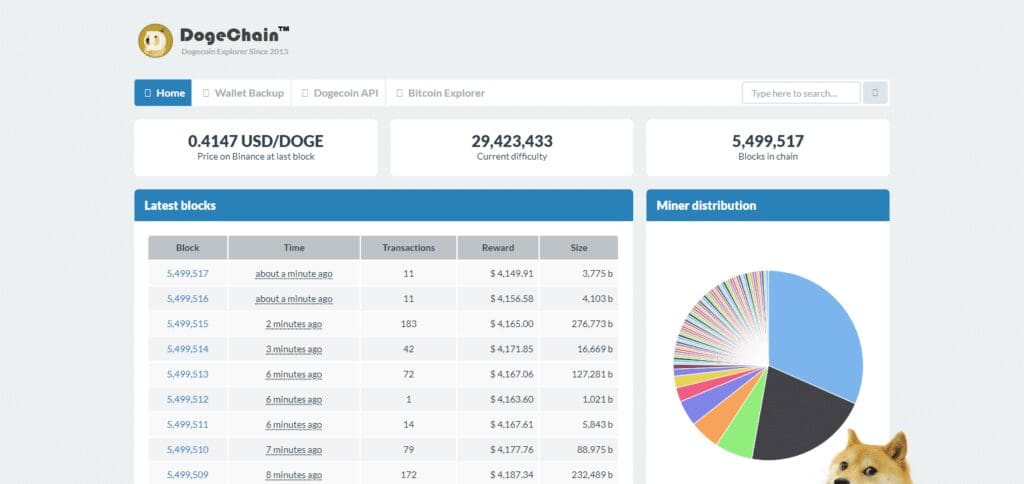Click the DogeChain title text
Image resolution: width=1024 pixels, height=484 pixels.
[x=234, y=35]
